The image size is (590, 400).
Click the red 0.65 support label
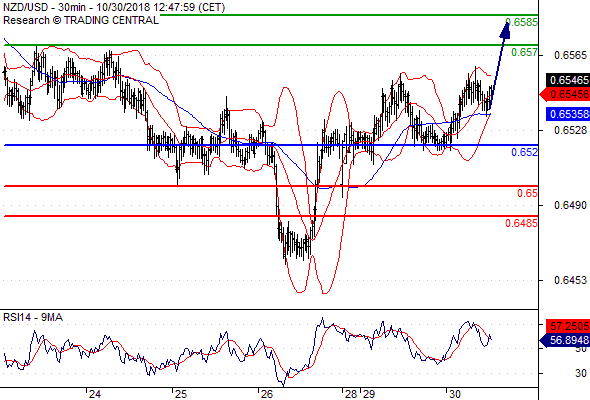click(527, 193)
